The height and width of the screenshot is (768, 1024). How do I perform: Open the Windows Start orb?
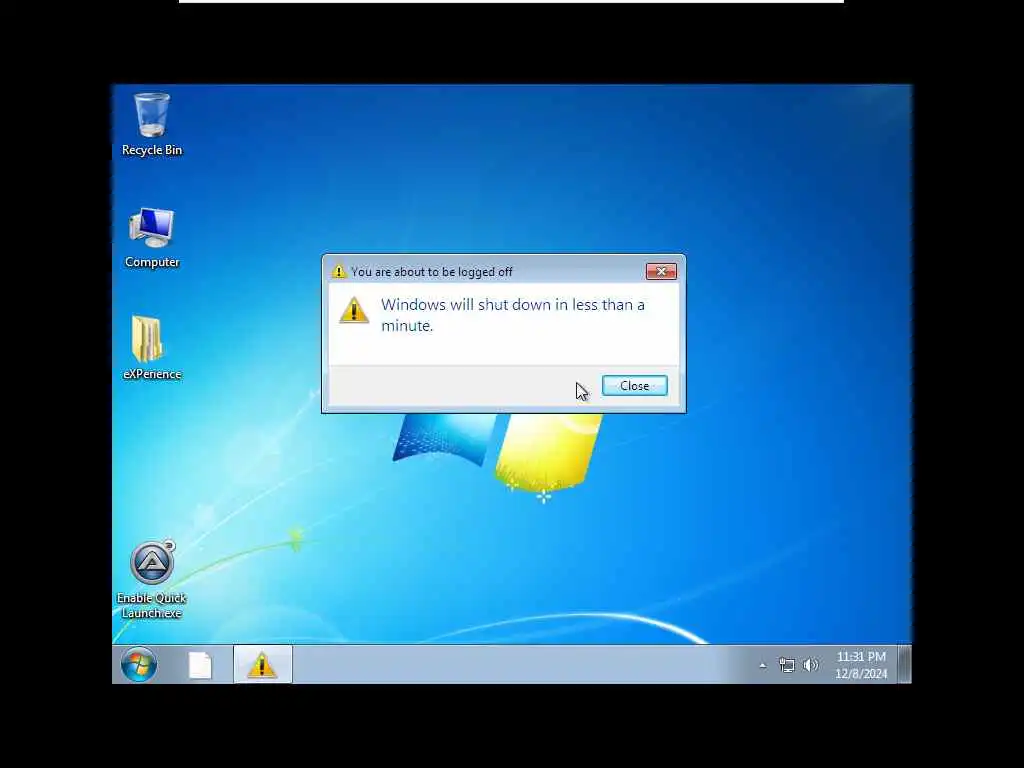(x=138, y=665)
